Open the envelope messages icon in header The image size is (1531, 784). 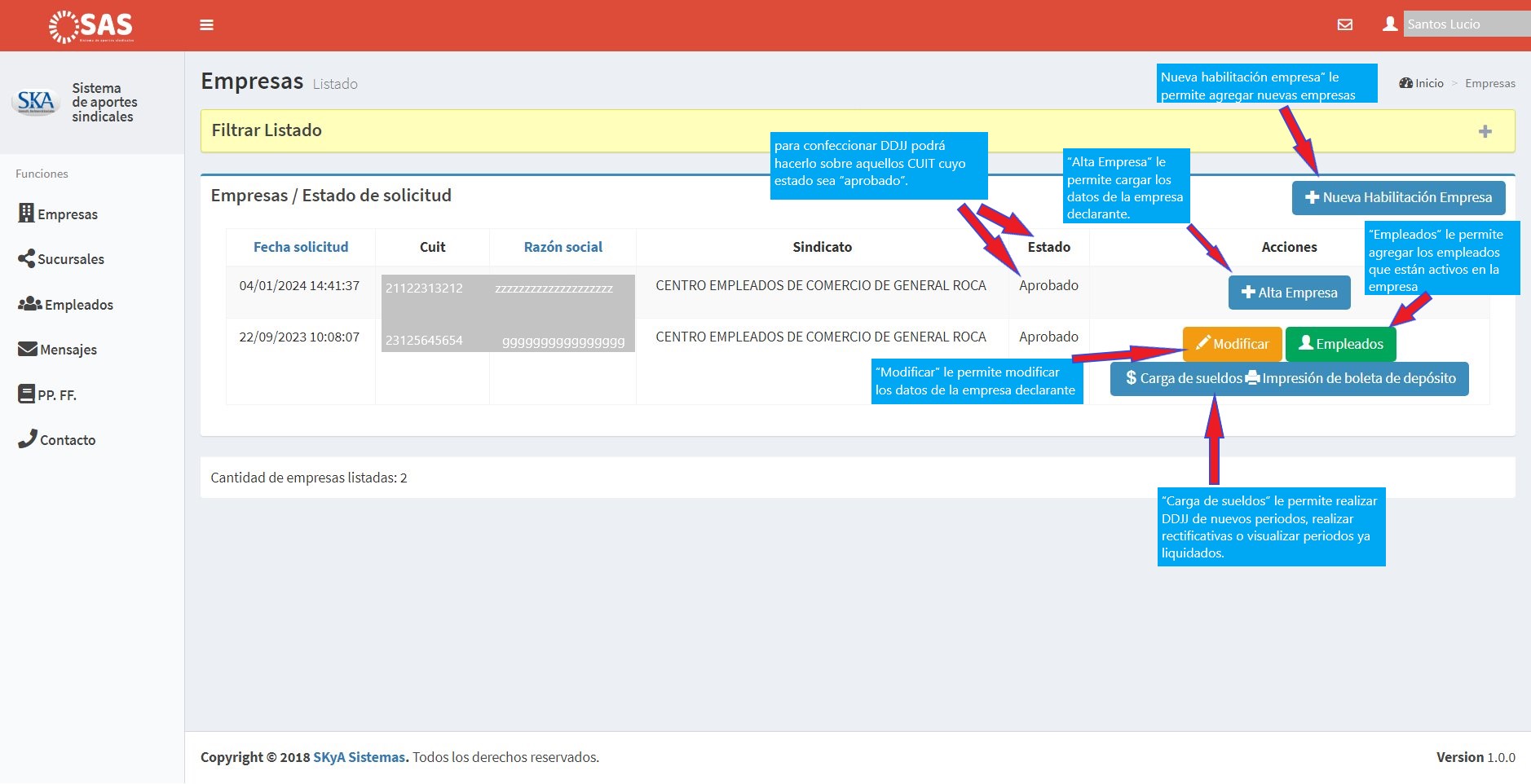1344,24
